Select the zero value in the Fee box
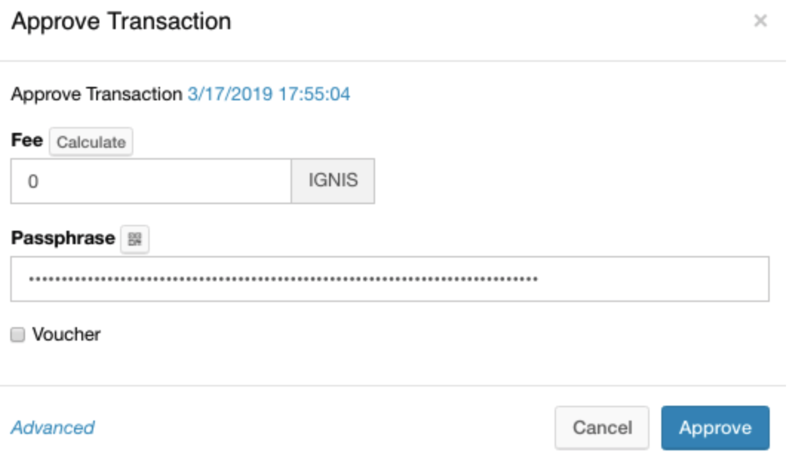This screenshot has height=464, width=800. click(x=33, y=182)
